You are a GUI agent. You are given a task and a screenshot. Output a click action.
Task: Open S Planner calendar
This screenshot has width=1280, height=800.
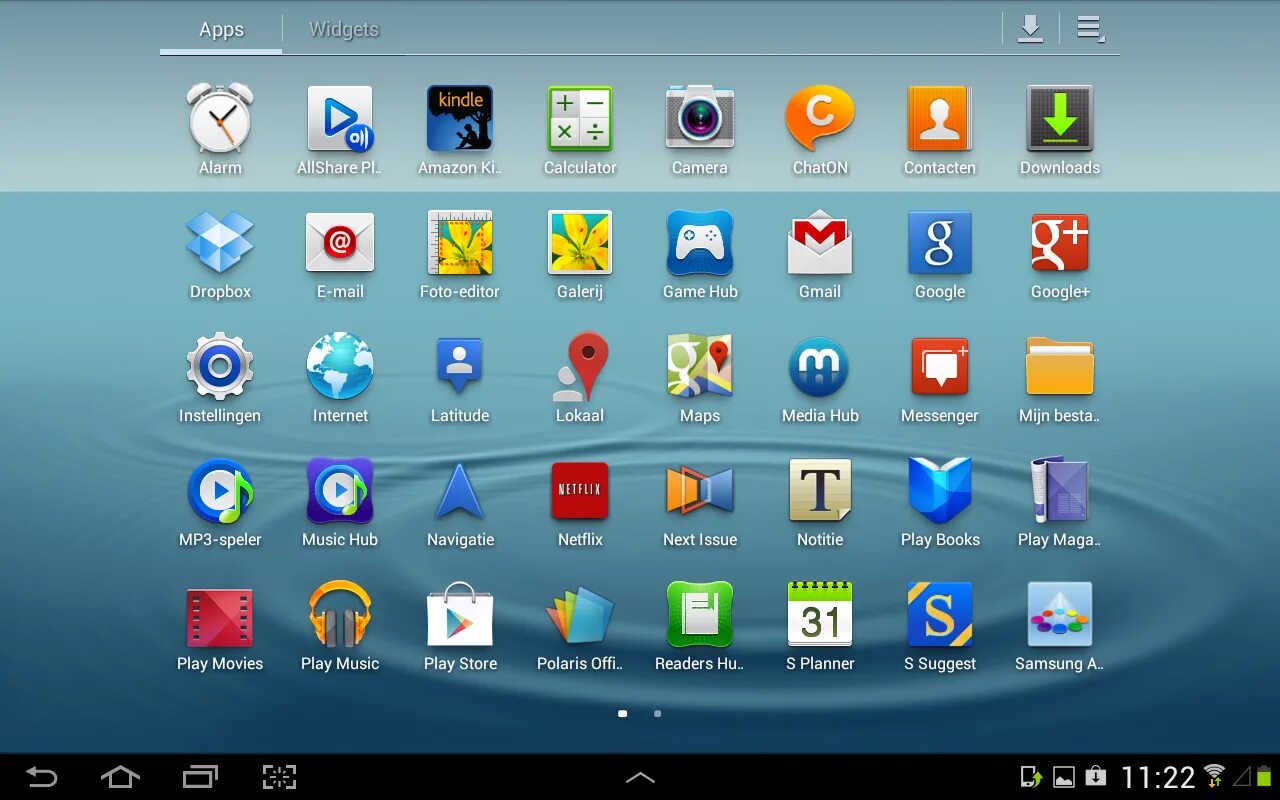tap(820, 615)
